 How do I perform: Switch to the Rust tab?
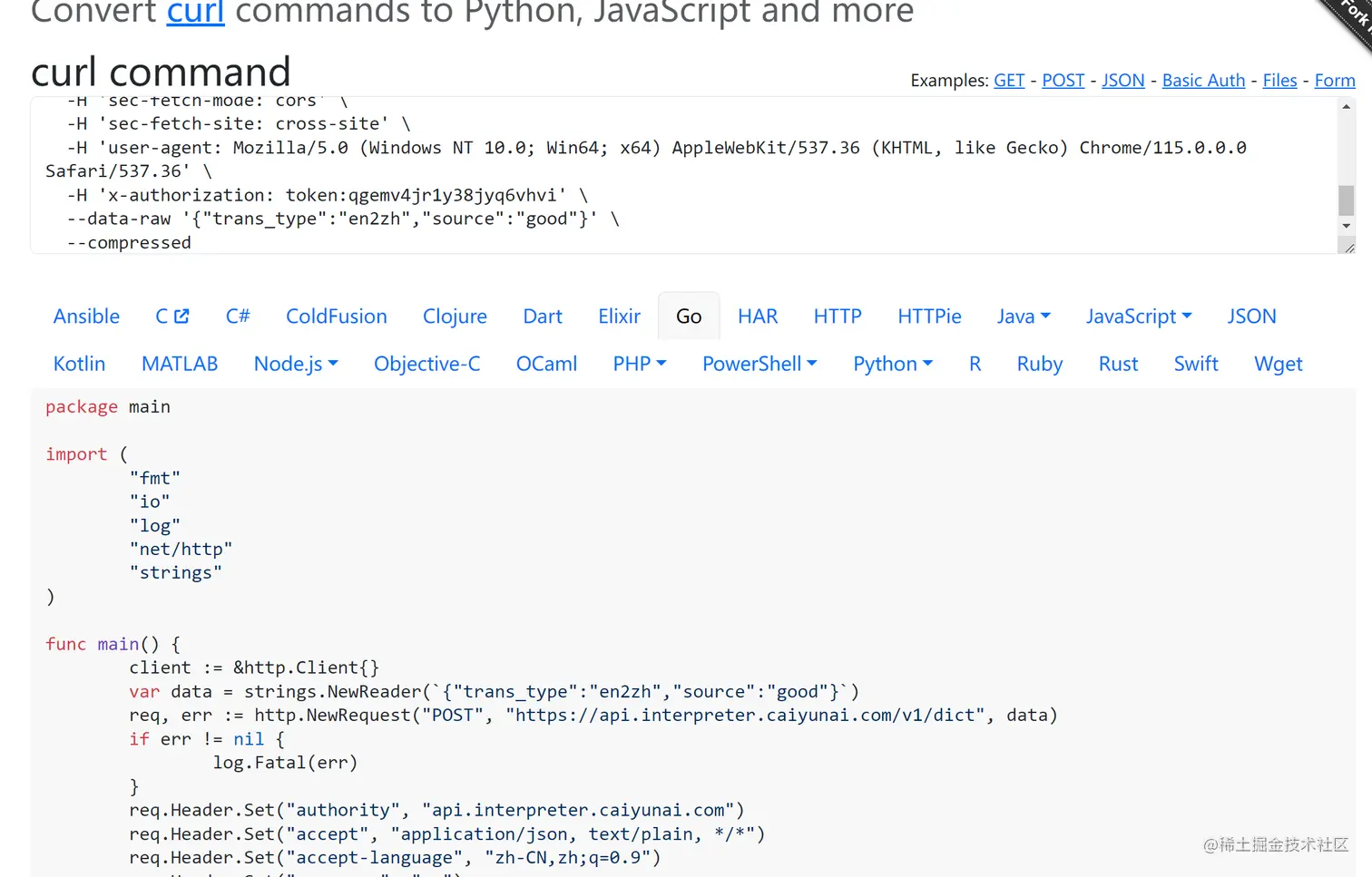point(1118,364)
